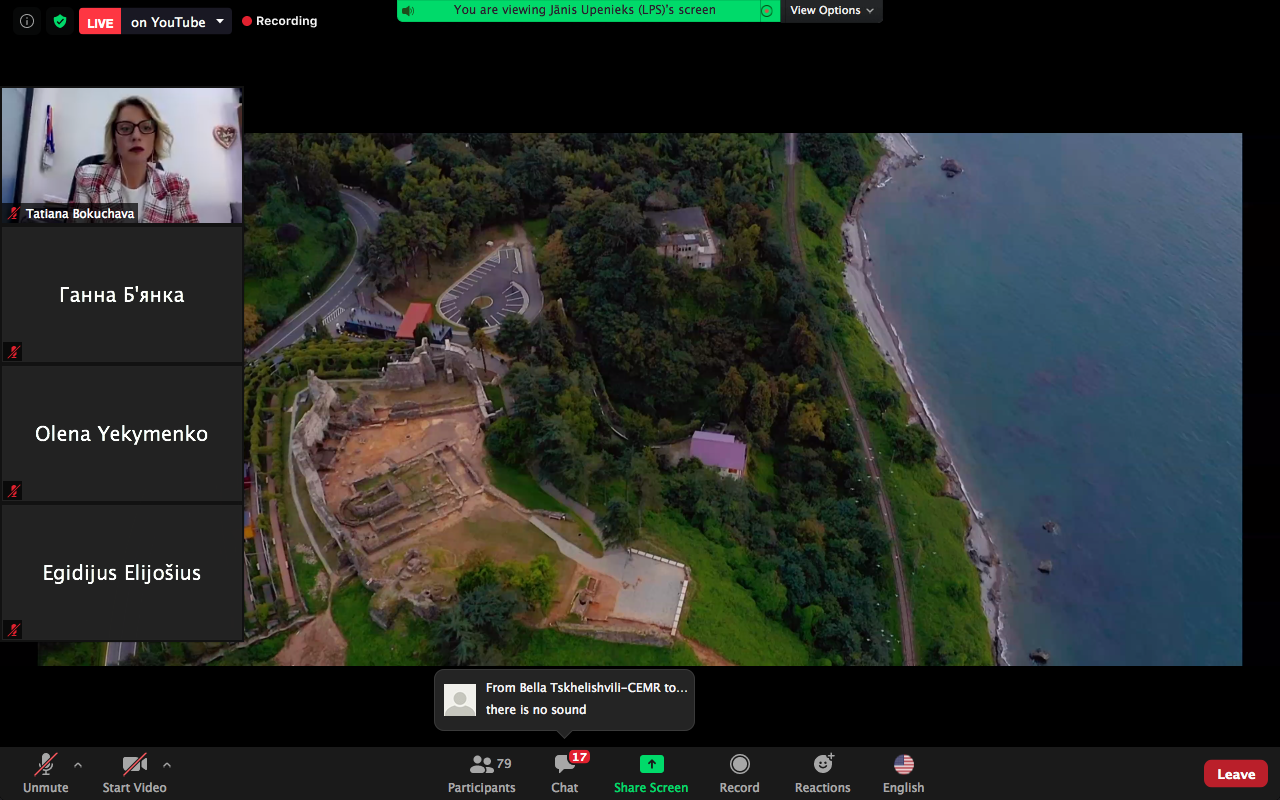Open the chat message from Bella Tskhelishvili-CEMR

point(564,700)
